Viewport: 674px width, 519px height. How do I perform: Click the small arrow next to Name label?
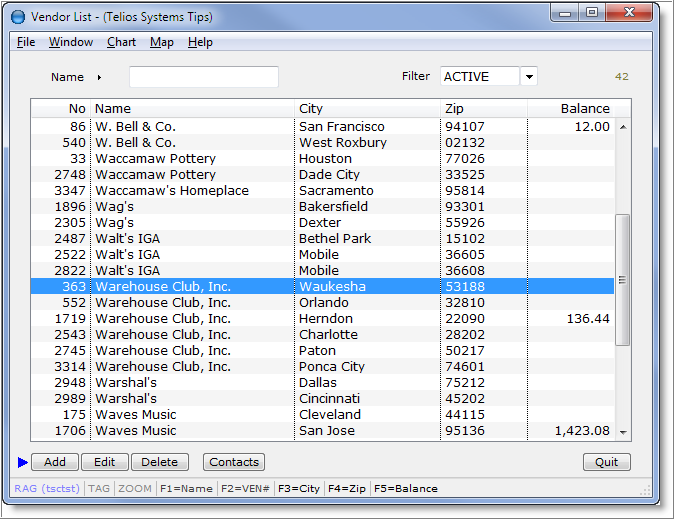pos(99,77)
